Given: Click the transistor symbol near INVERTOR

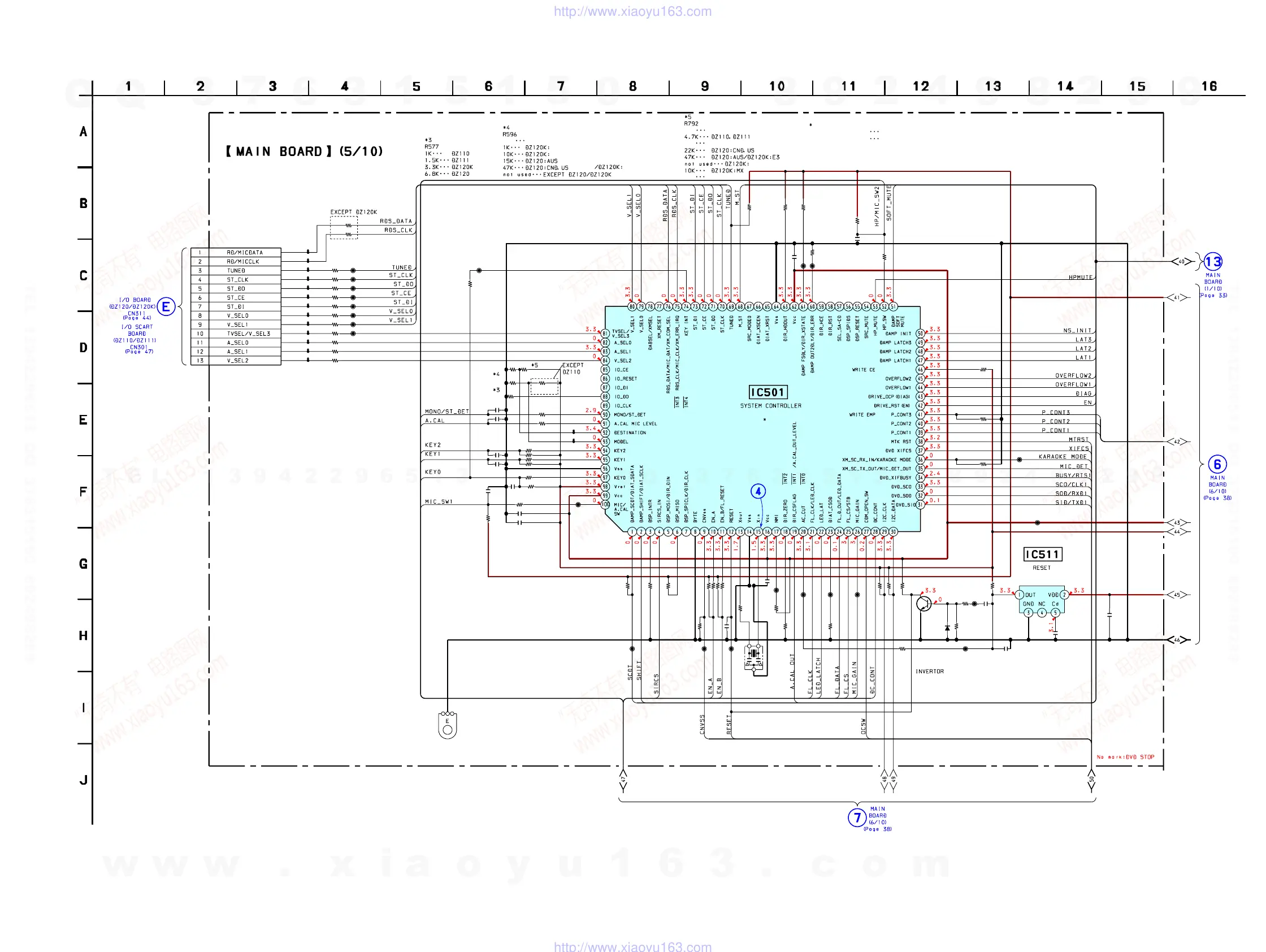Looking at the screenshot, I should [924, 603].
